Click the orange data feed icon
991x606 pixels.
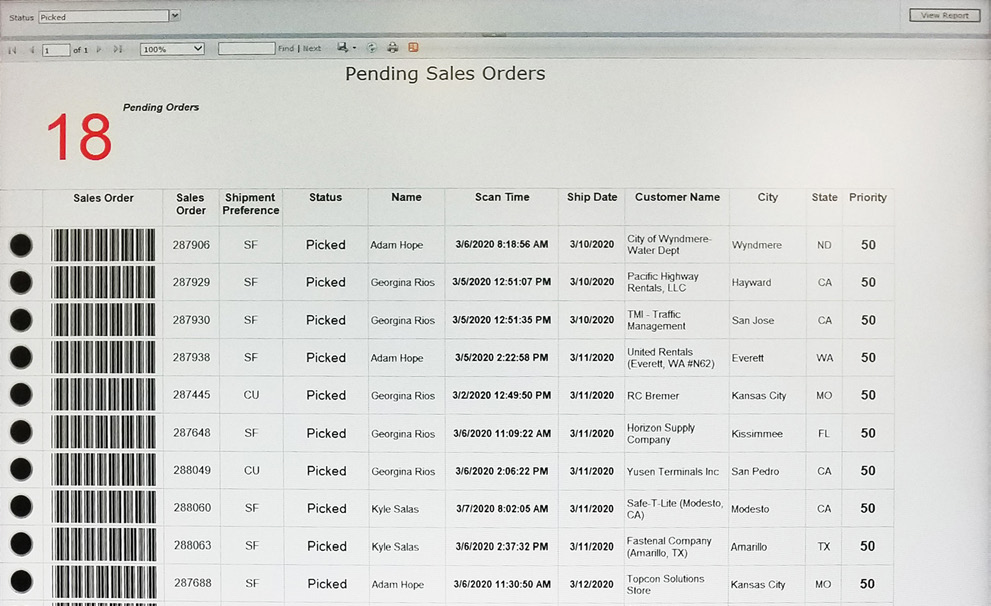coord(413,48)
